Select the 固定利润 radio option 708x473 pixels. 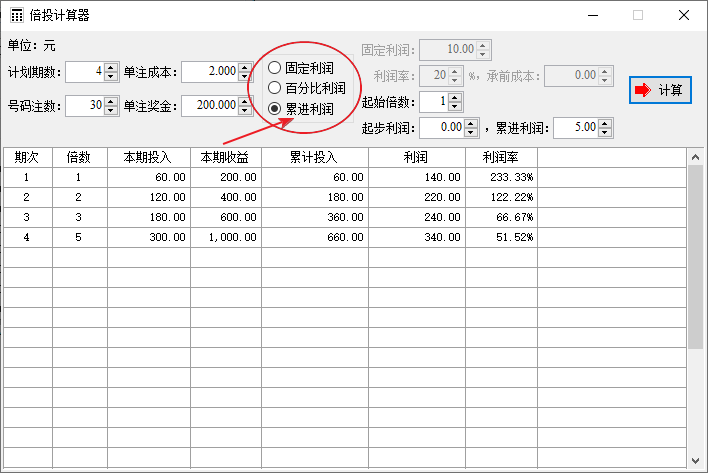click(x=275, y=68)
